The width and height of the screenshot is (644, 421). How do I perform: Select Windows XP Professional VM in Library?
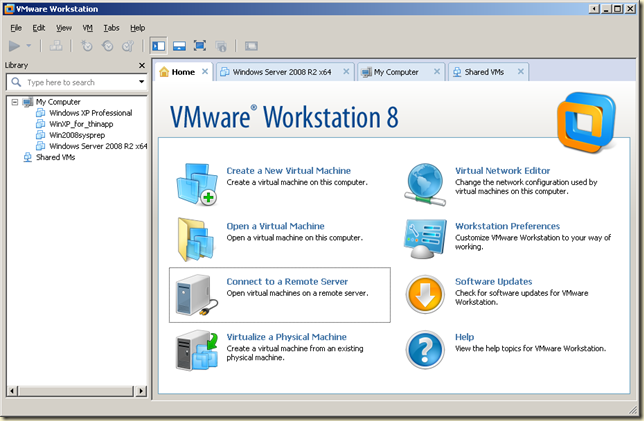click(x=91, y=113)
